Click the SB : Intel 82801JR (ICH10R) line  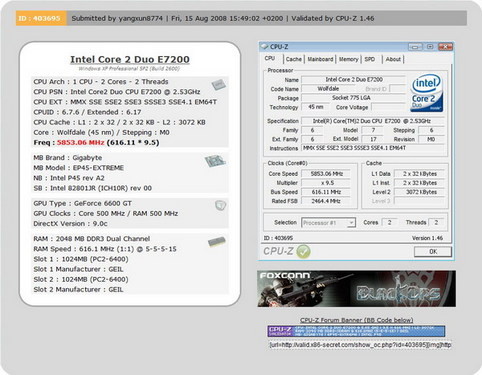(92, 188)
